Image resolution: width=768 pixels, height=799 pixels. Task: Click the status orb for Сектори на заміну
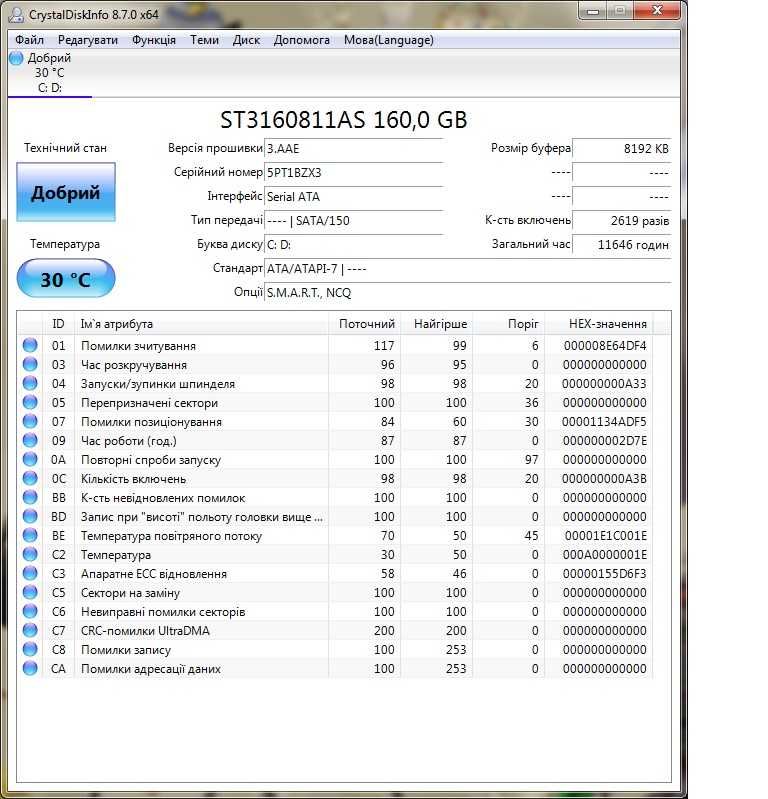tap(30, 592)
